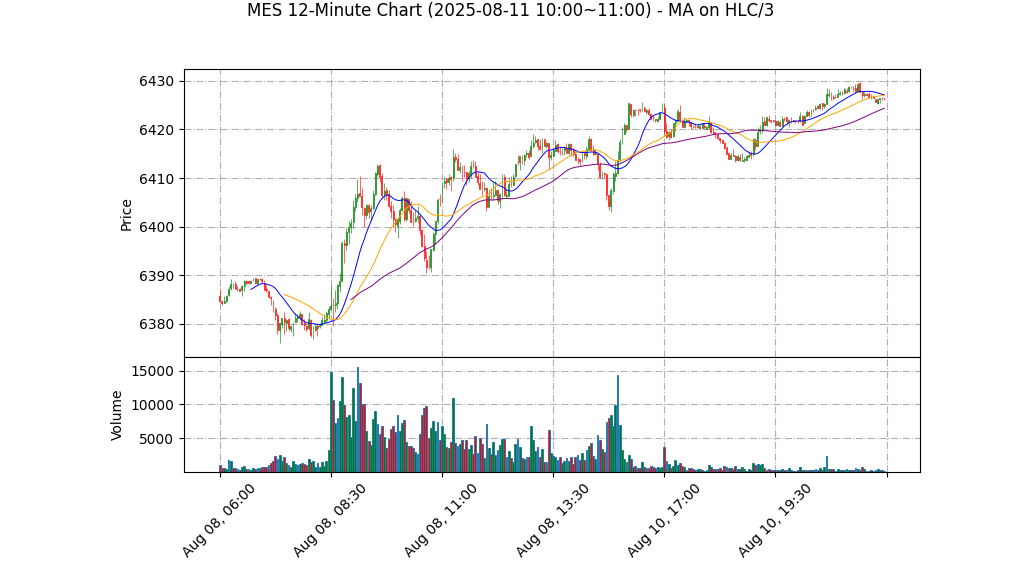Click the Price y-axis title
Image resolution: width=1022 pixels, height=575 pixels.
(126, 215)
